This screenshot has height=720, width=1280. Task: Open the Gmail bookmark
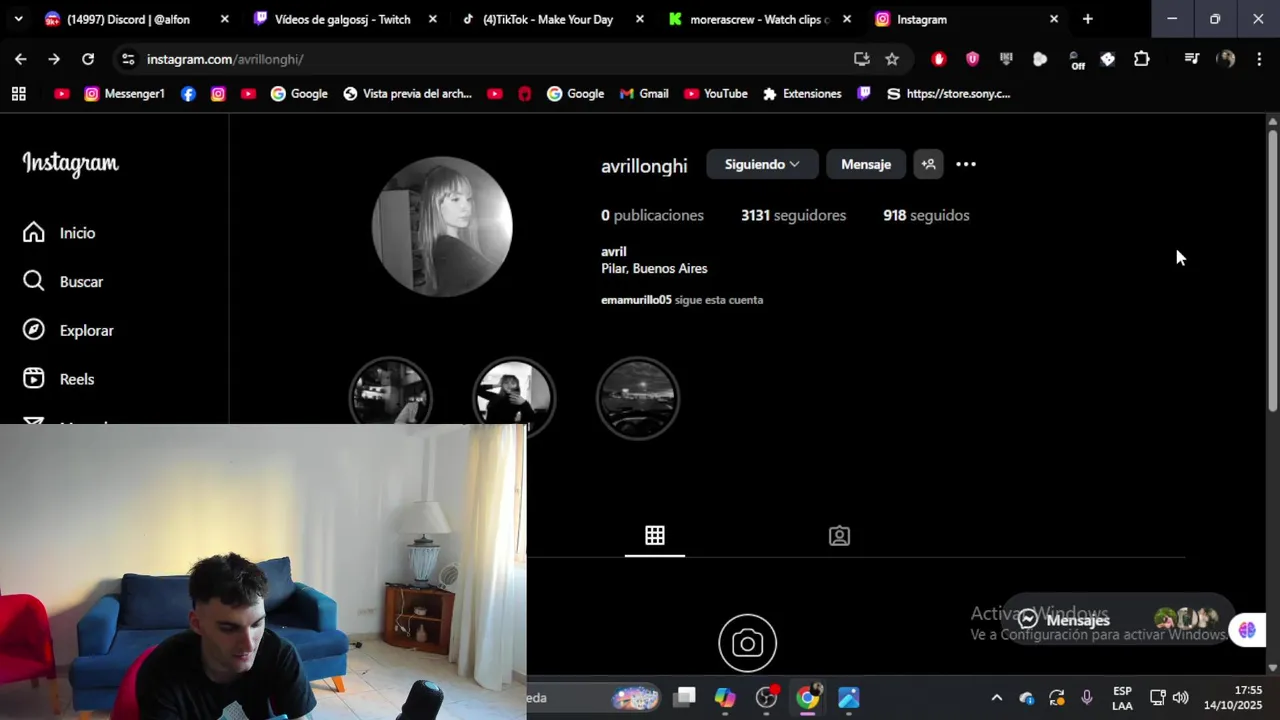click(x=643, y=94)
